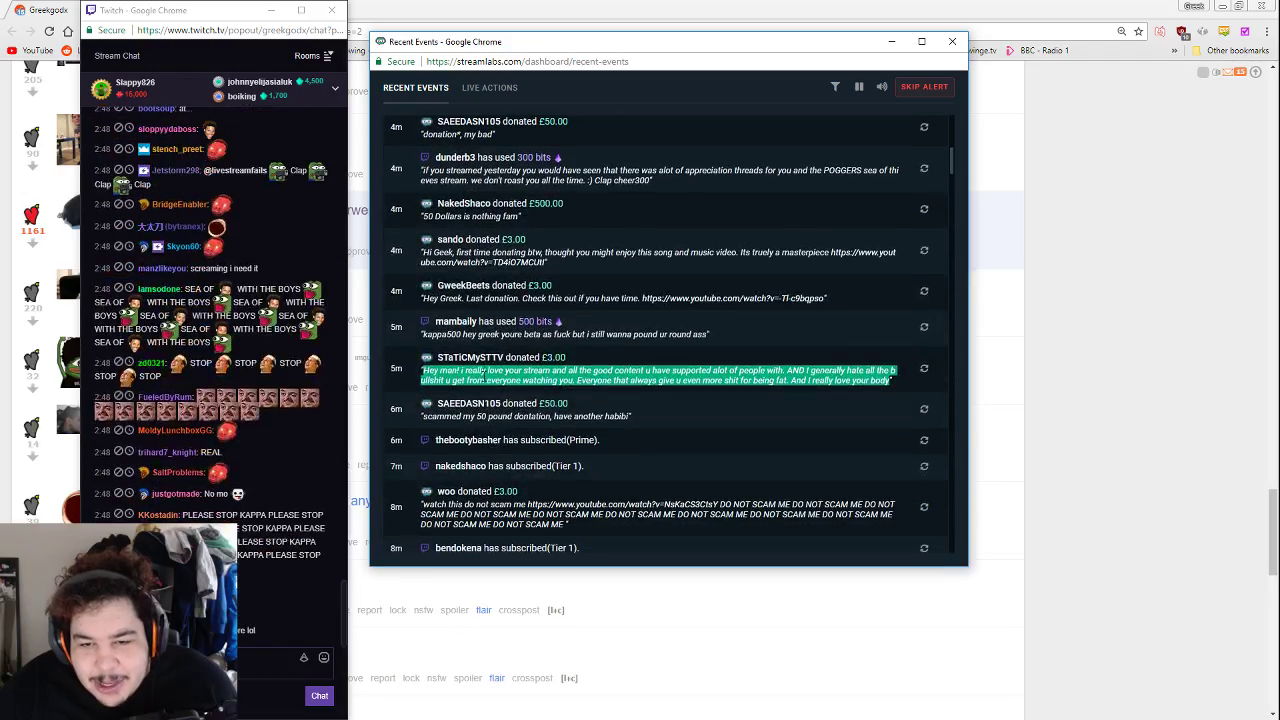
Task: Select the Greekgodx browser tab
Action: [42, 10]
